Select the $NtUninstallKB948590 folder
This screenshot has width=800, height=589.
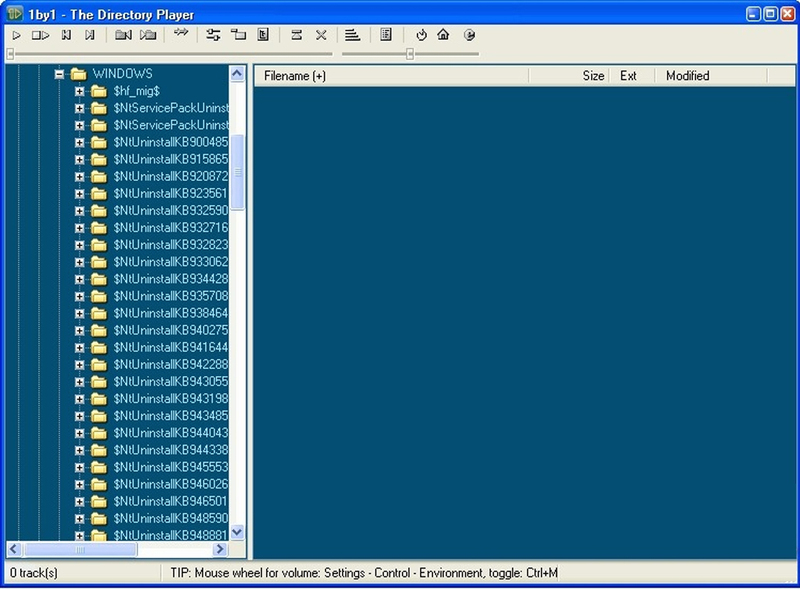[170, 519]
